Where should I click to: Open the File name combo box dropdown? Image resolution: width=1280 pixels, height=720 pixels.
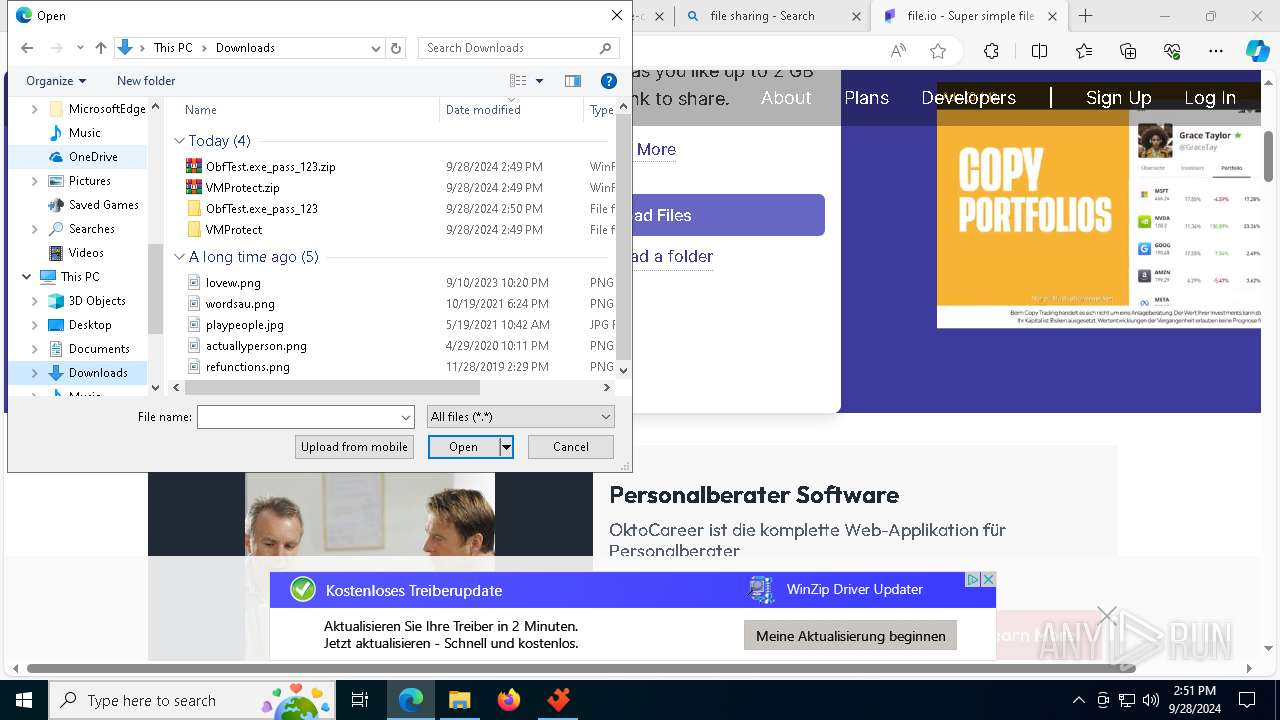406,417
